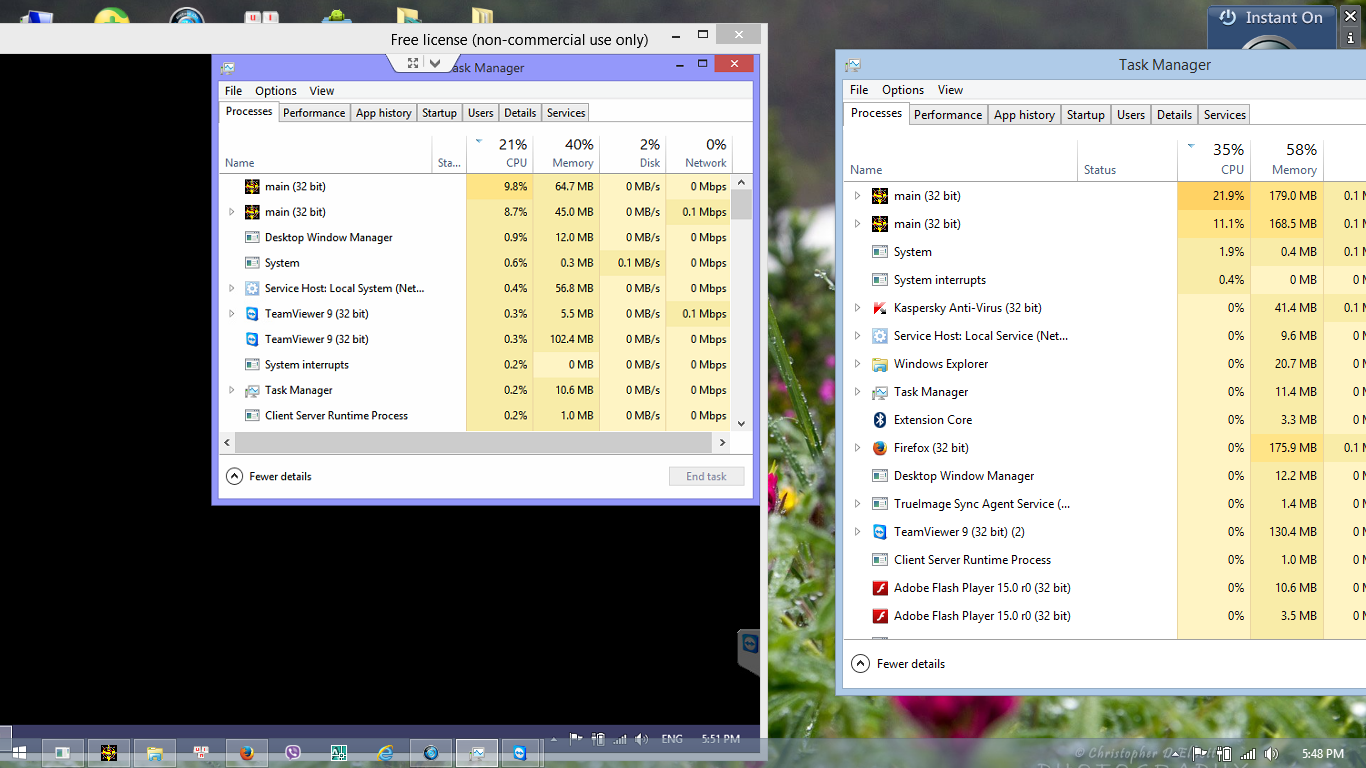Click Desktop Window Manager icon in left Task Manager
The width and height of the screenshot is (1366, 768).
pos(252,238)
